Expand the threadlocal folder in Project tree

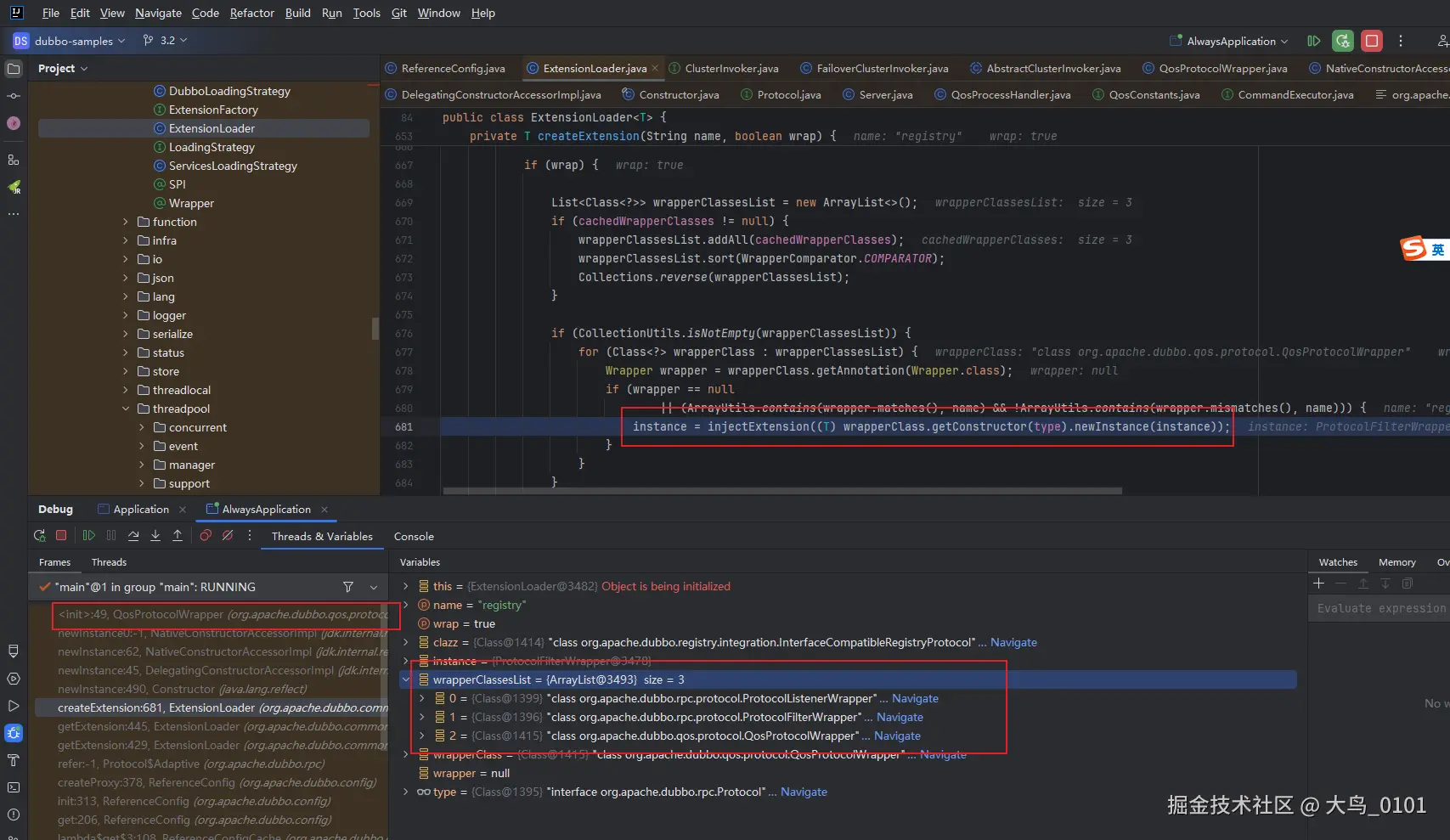pos(126,390)
